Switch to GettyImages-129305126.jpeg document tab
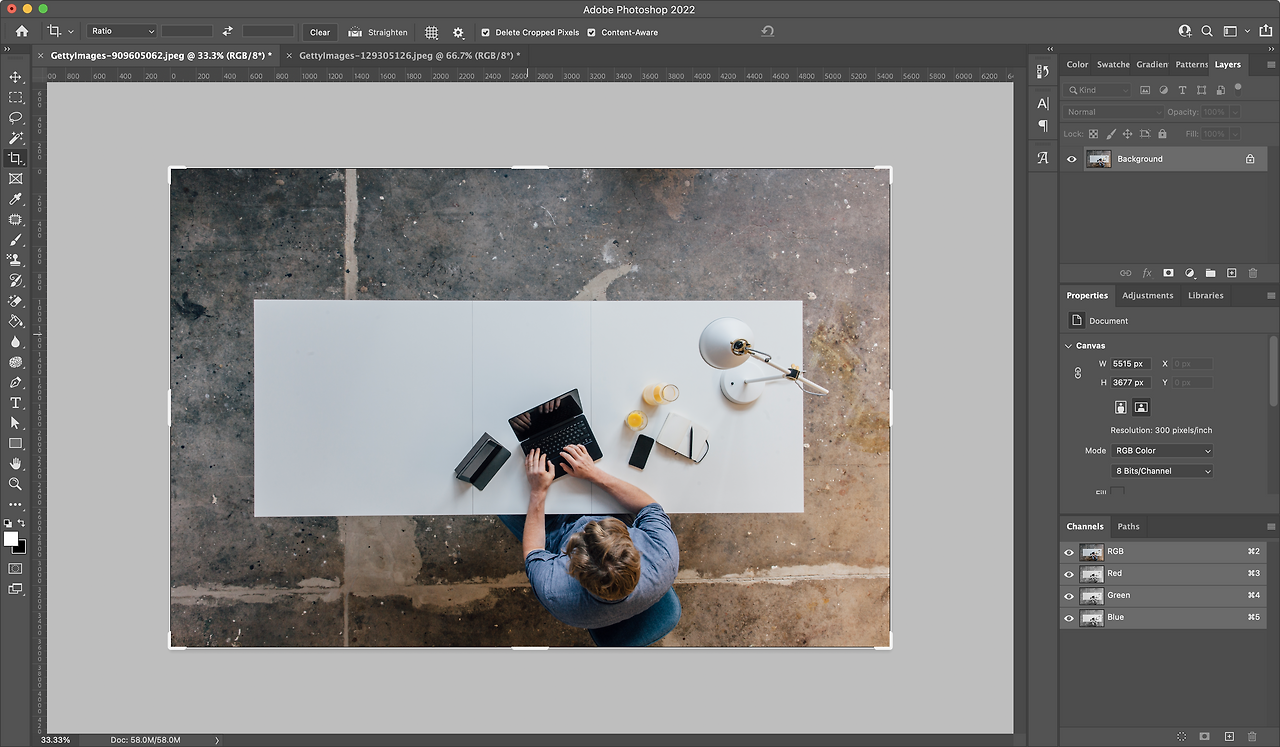The height and width of the screenshot is (747, 1280). click(409, 56)
